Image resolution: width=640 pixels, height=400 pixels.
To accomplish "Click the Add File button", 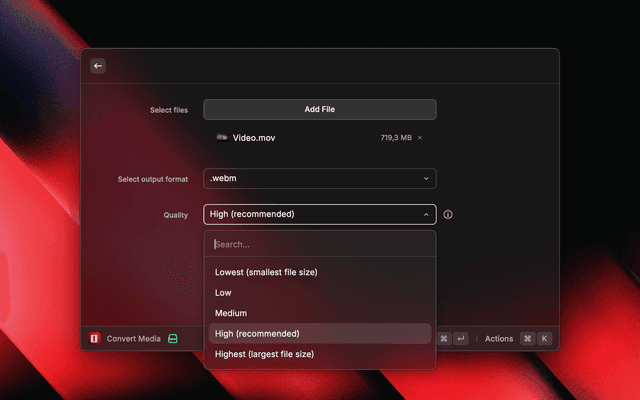I will (x=320, y=109).
